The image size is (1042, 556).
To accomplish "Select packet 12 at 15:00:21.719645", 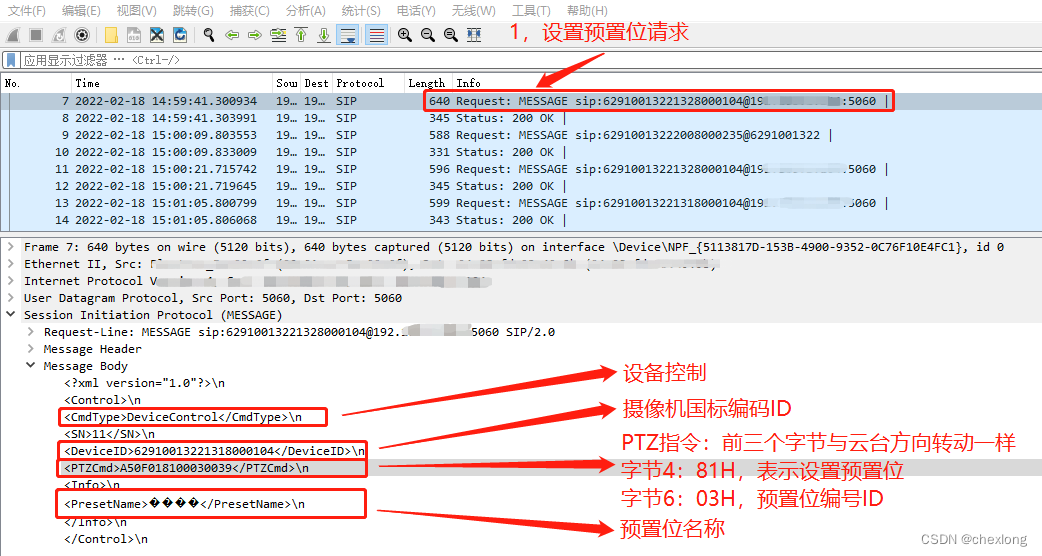I will click(521, 186).
